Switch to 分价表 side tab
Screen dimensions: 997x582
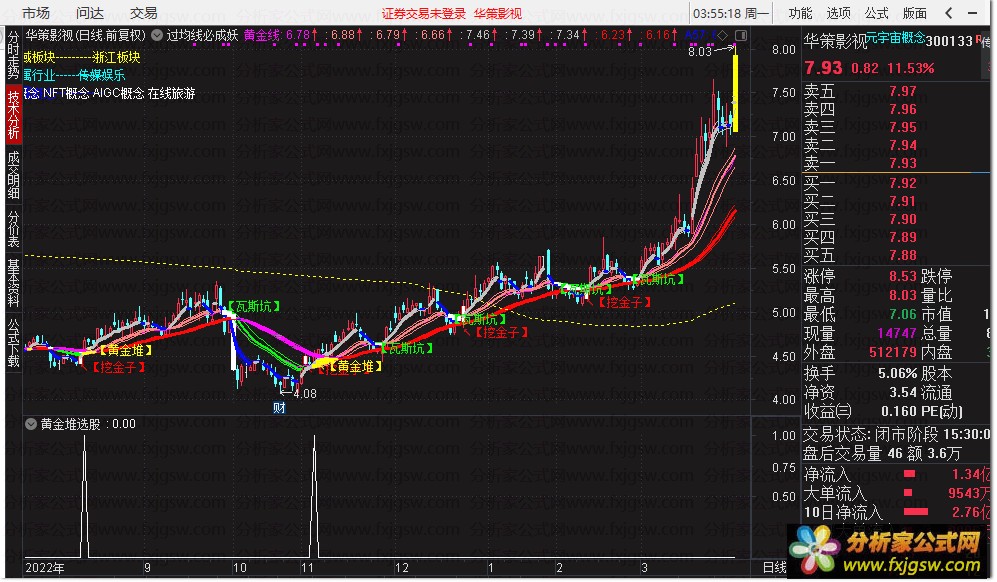[13, 228]
